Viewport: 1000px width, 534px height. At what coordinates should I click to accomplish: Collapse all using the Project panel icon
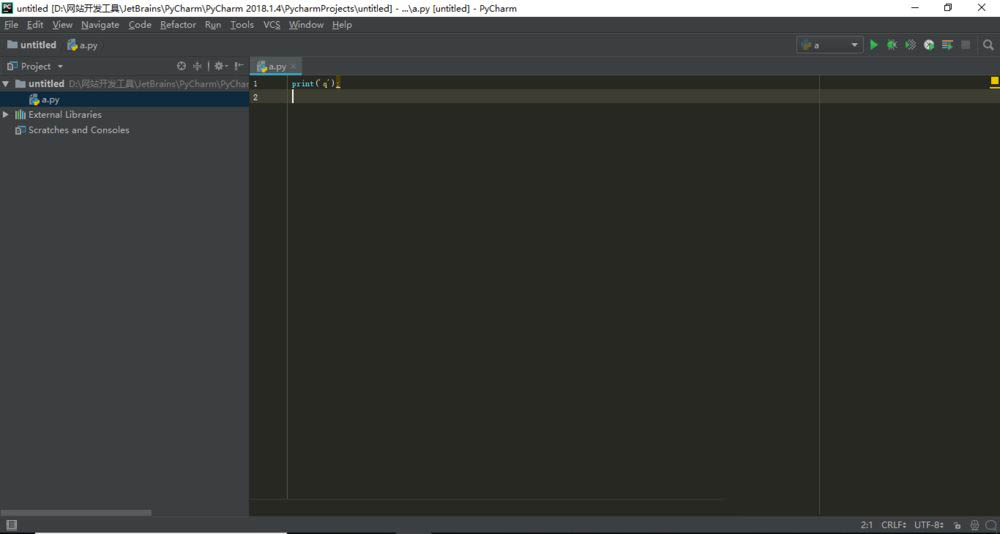click(x=197, y=66)
